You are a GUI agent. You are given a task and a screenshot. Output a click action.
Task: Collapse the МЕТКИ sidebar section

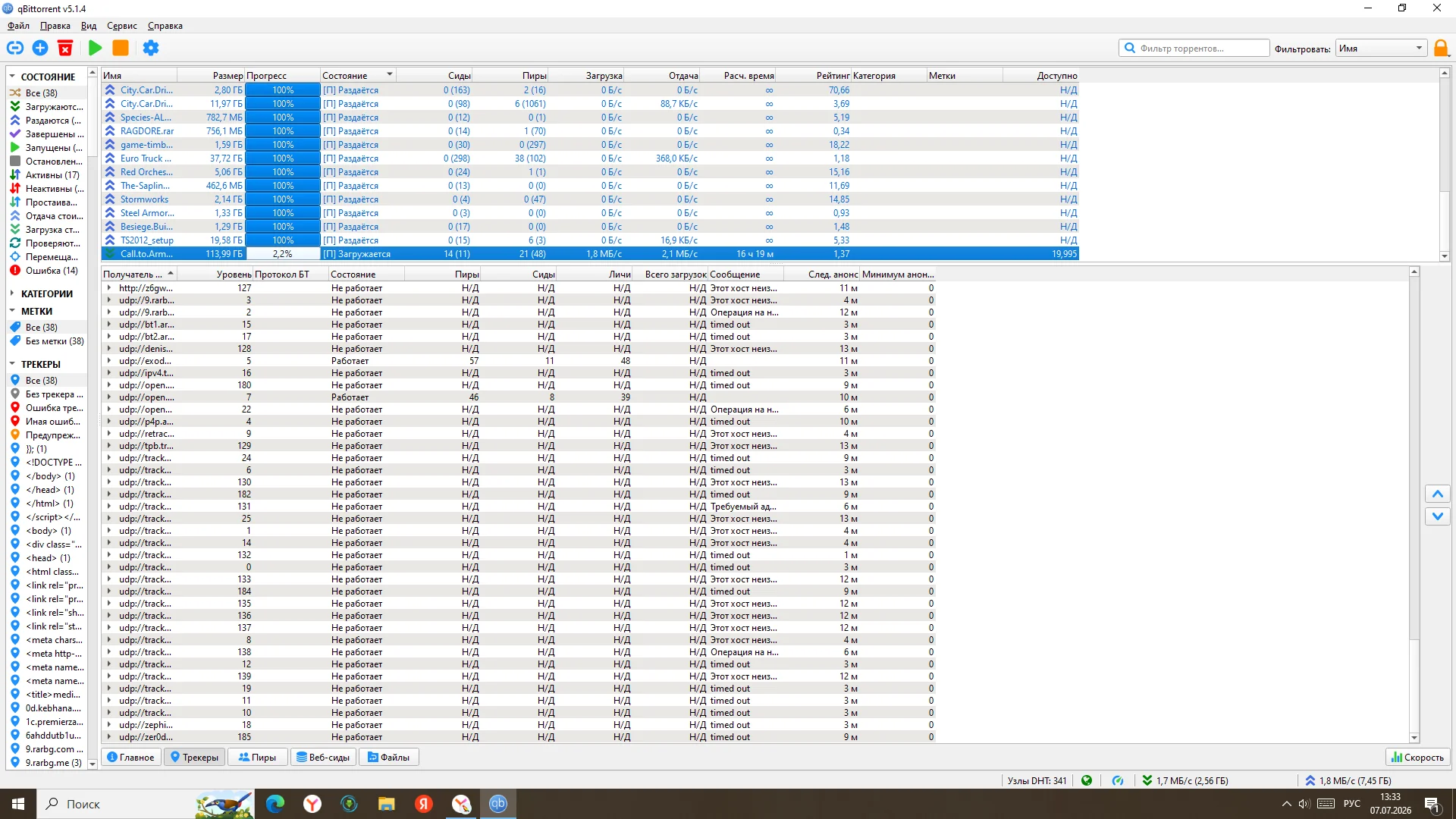pos(12,311)
